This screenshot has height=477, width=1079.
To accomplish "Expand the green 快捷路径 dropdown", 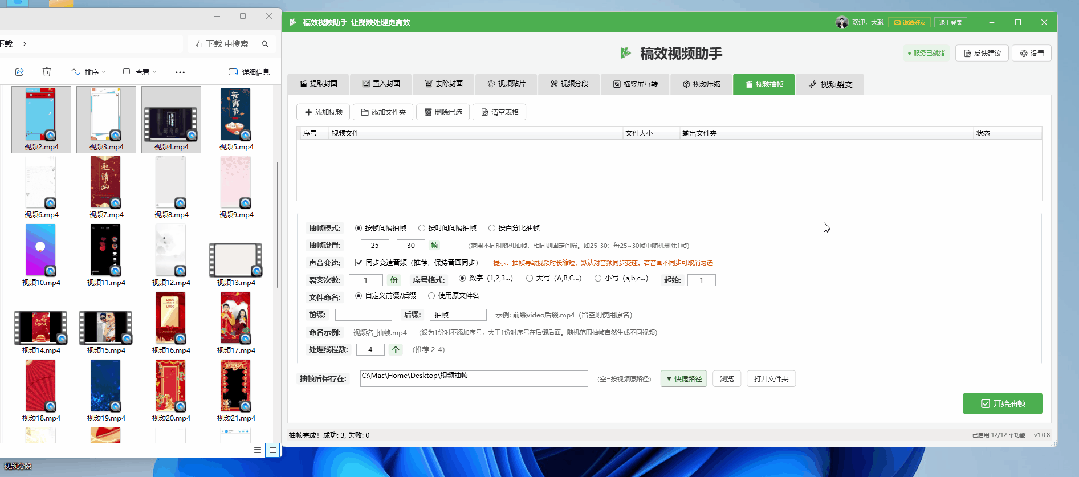I will pos(685,379).
